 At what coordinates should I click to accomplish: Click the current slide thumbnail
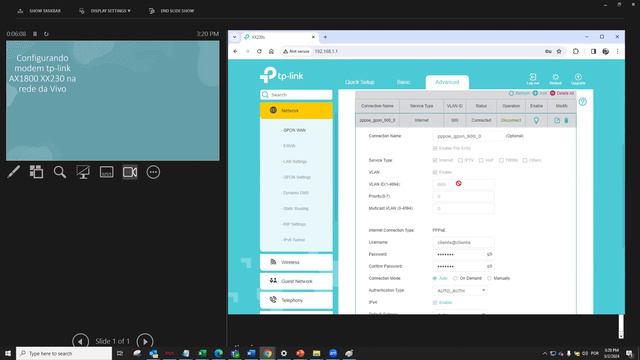(113, 100)
